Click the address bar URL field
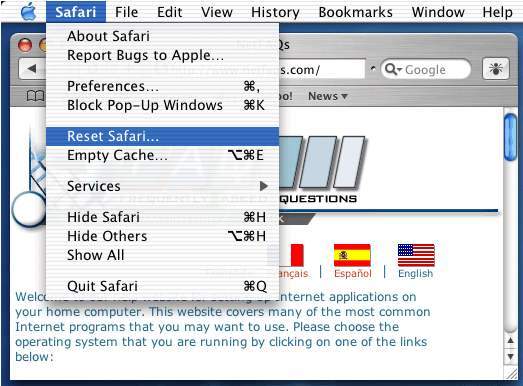 pos(322,69)
